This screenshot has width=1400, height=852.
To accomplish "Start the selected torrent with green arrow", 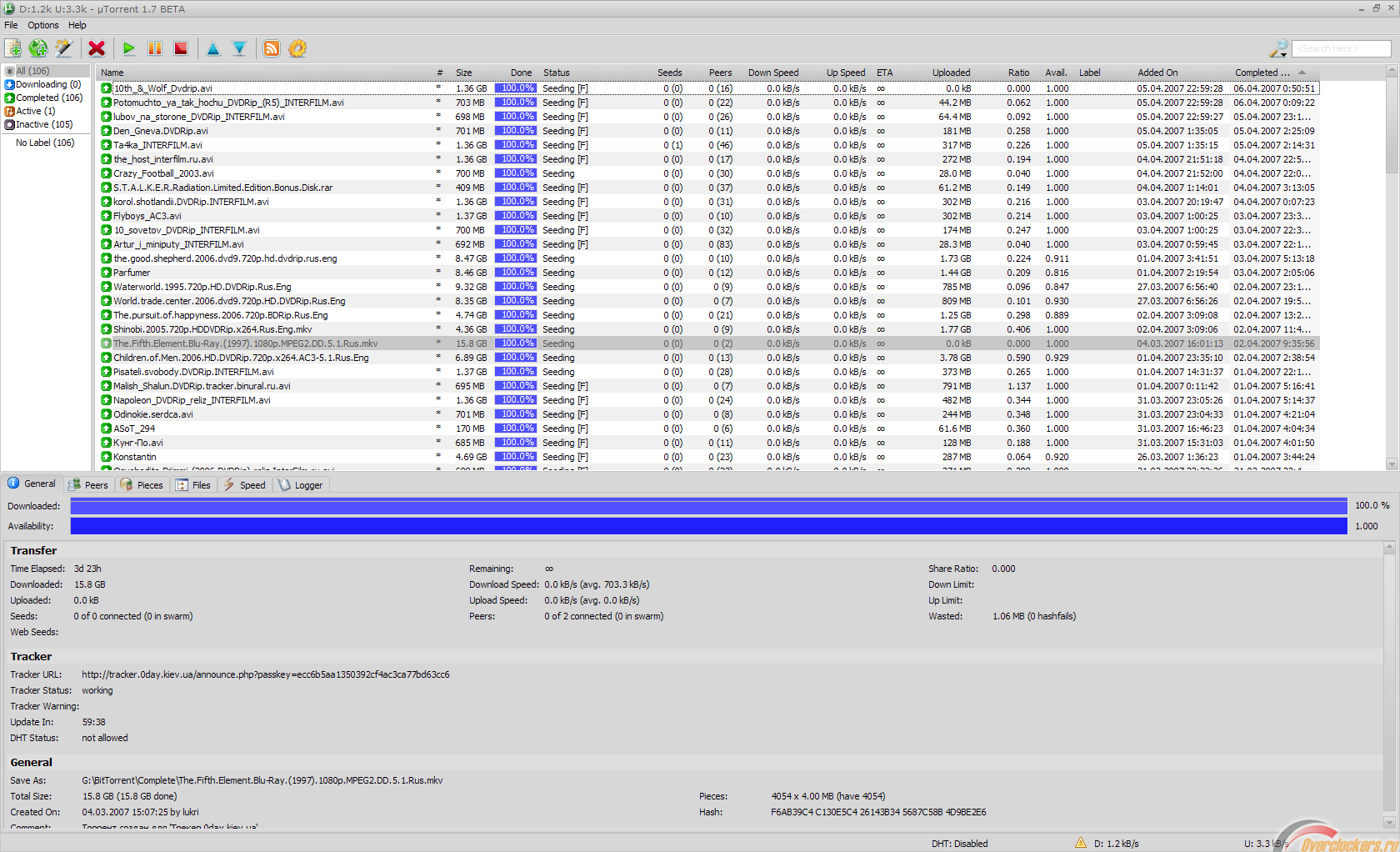I will point(129,48).
